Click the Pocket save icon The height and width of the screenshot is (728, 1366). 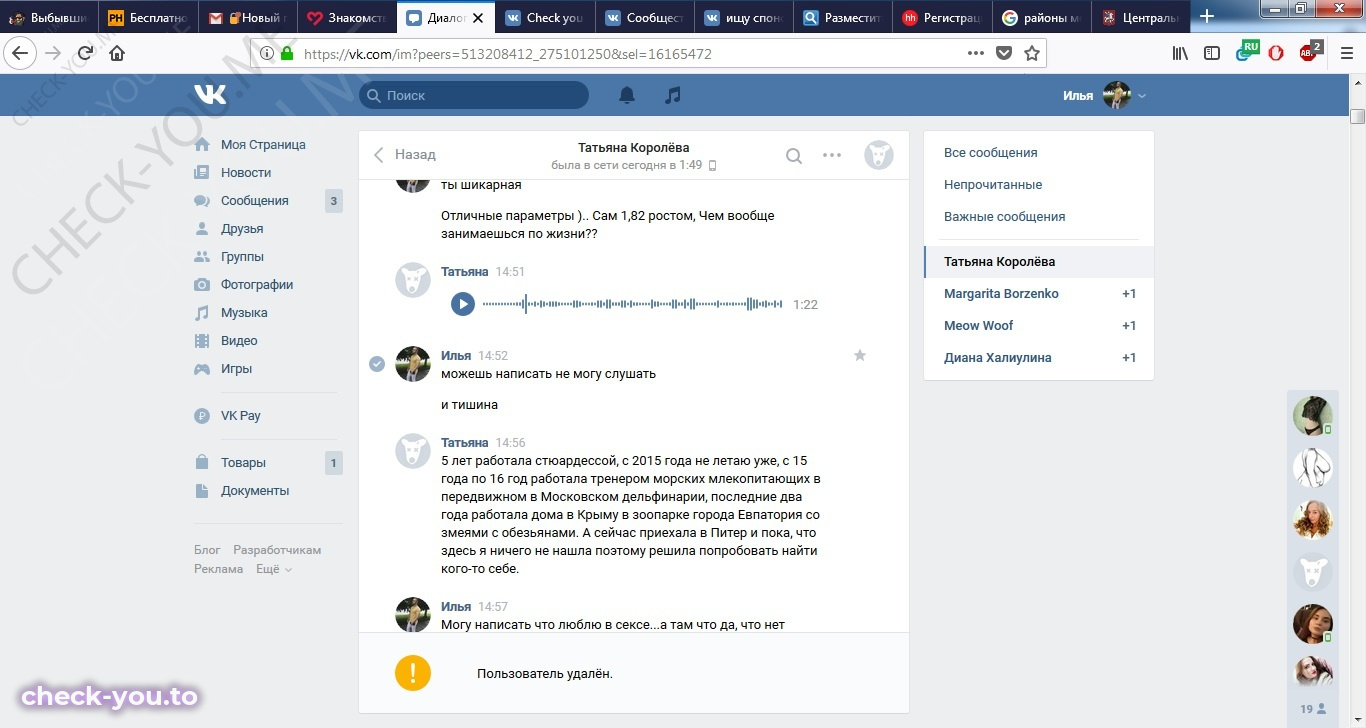point(1004,54)
